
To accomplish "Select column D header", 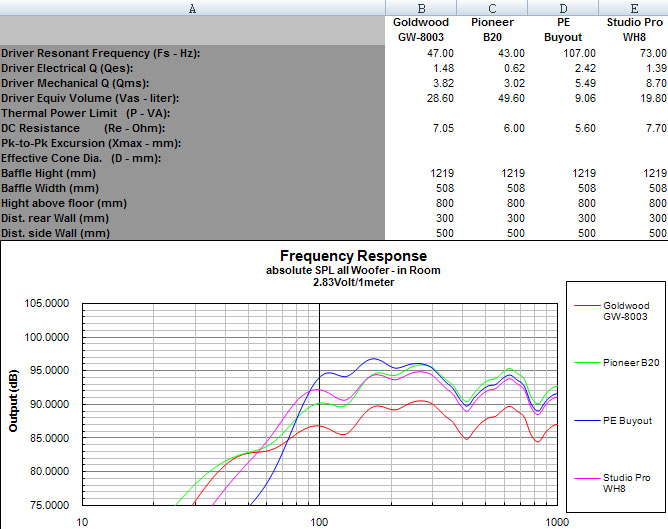I will [x=563, y=8].
